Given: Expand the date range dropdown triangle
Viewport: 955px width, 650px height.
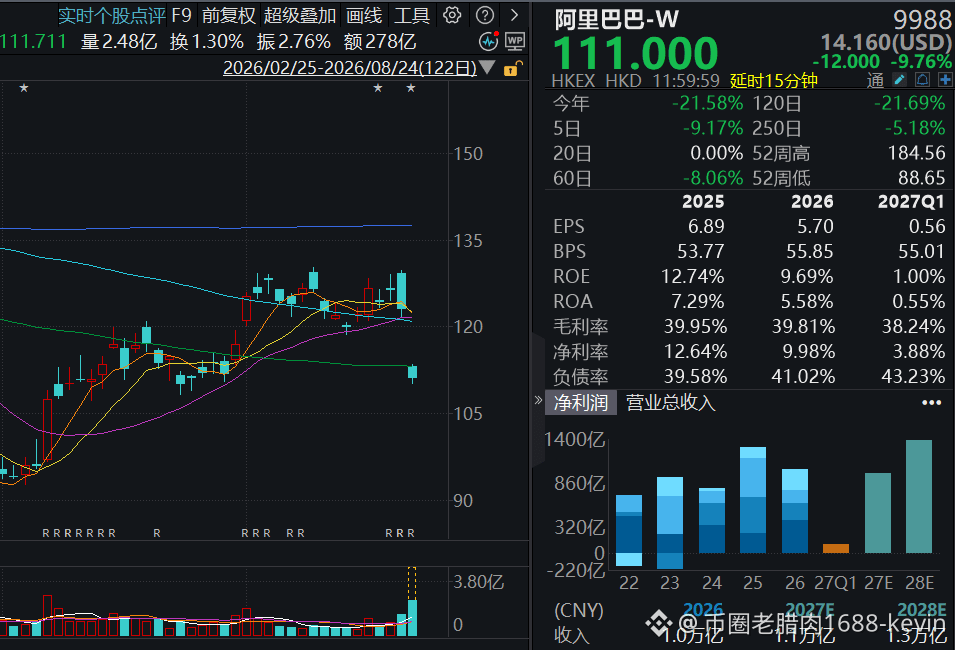Looking at the screenshot, I should 487,67.
